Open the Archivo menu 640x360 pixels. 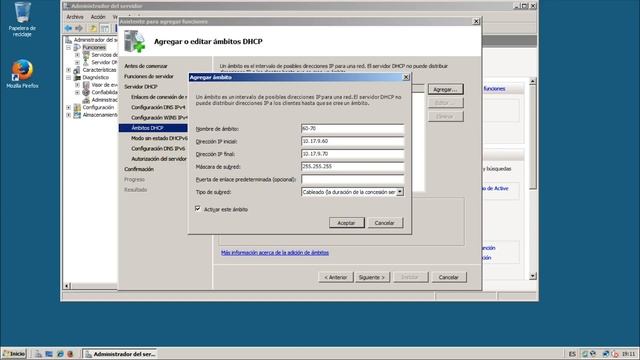pos(75,17)
